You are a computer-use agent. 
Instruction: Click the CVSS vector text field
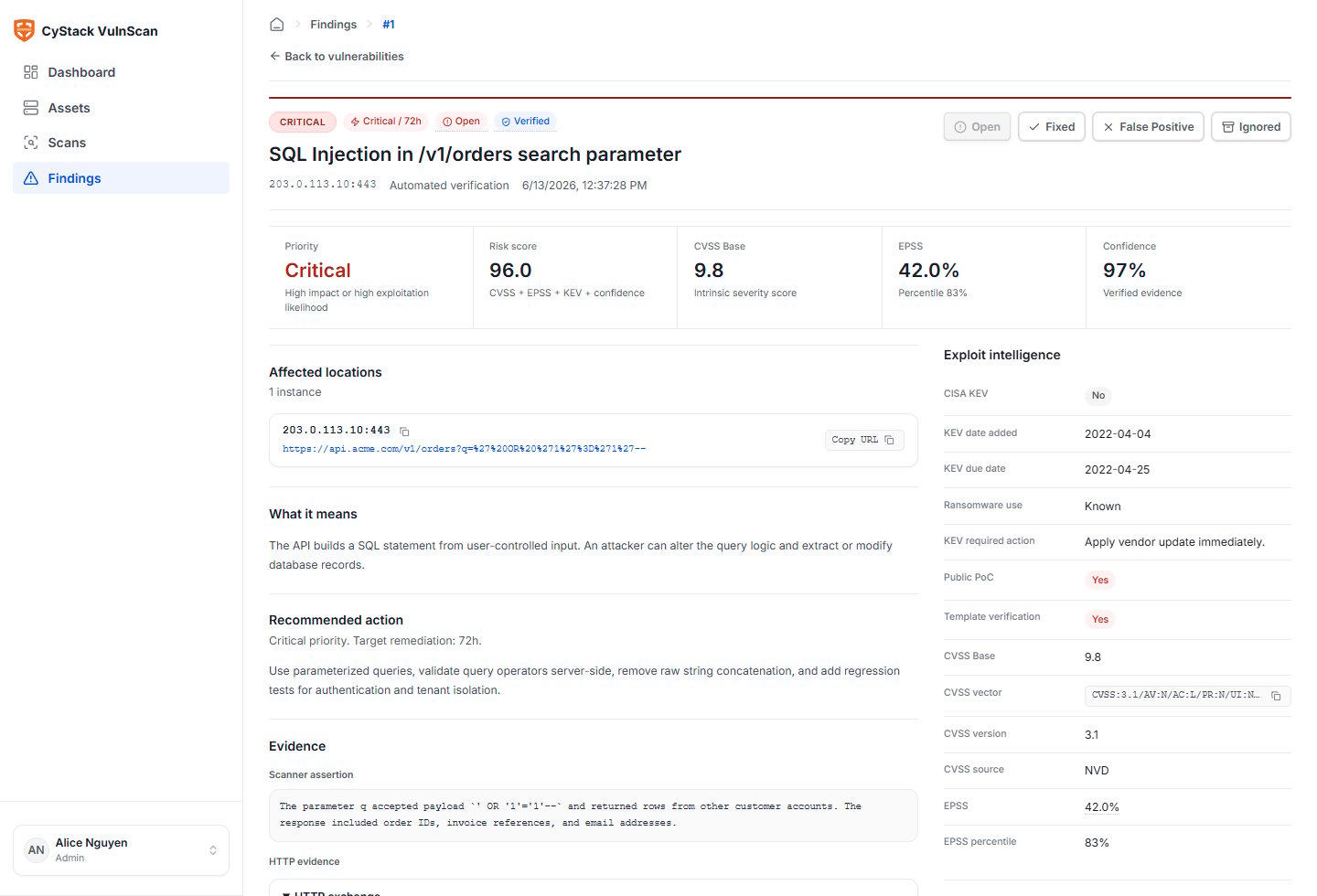point(1187,696)
